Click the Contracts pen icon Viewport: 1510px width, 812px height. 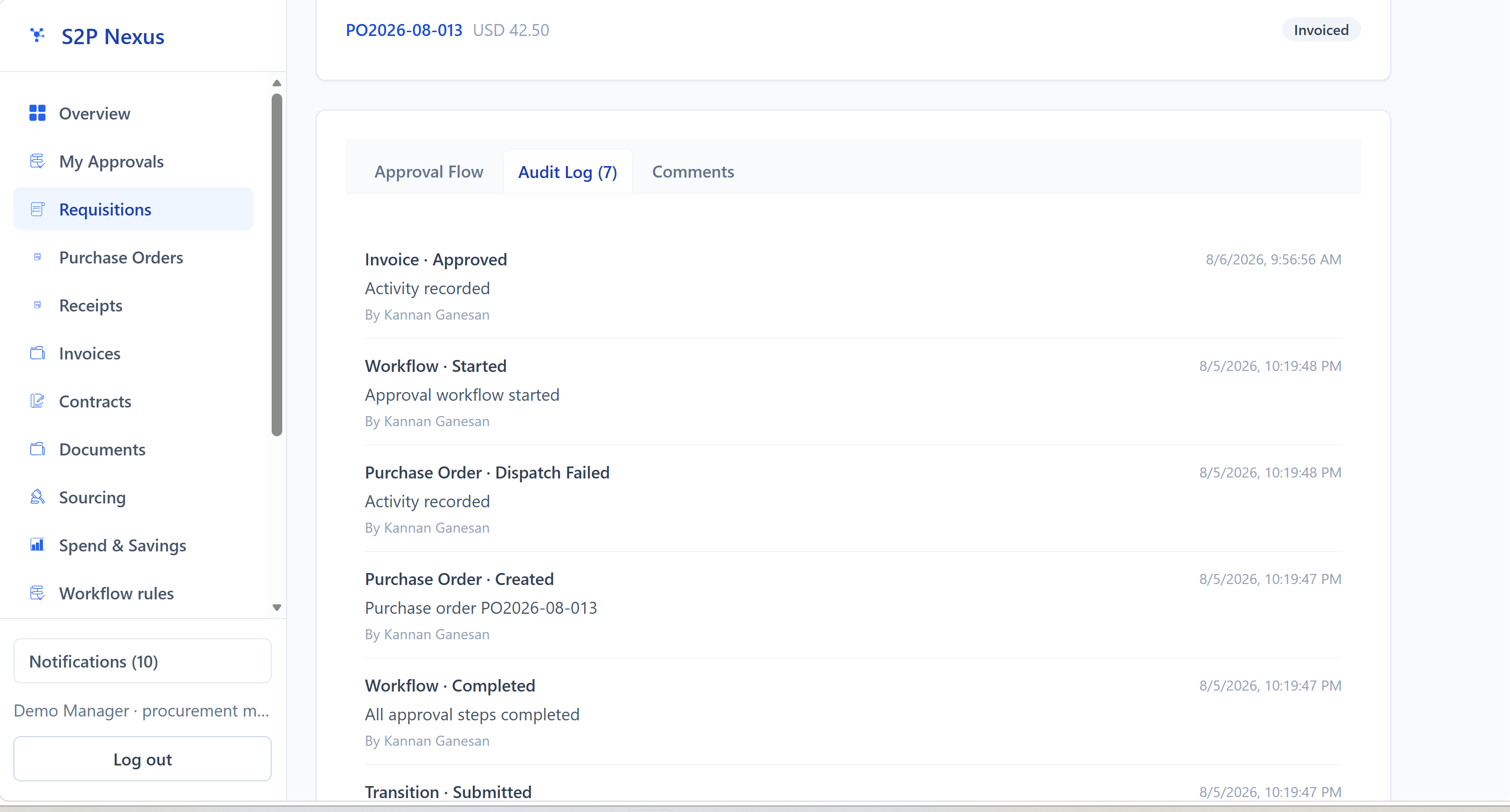[x=37, y=401]
